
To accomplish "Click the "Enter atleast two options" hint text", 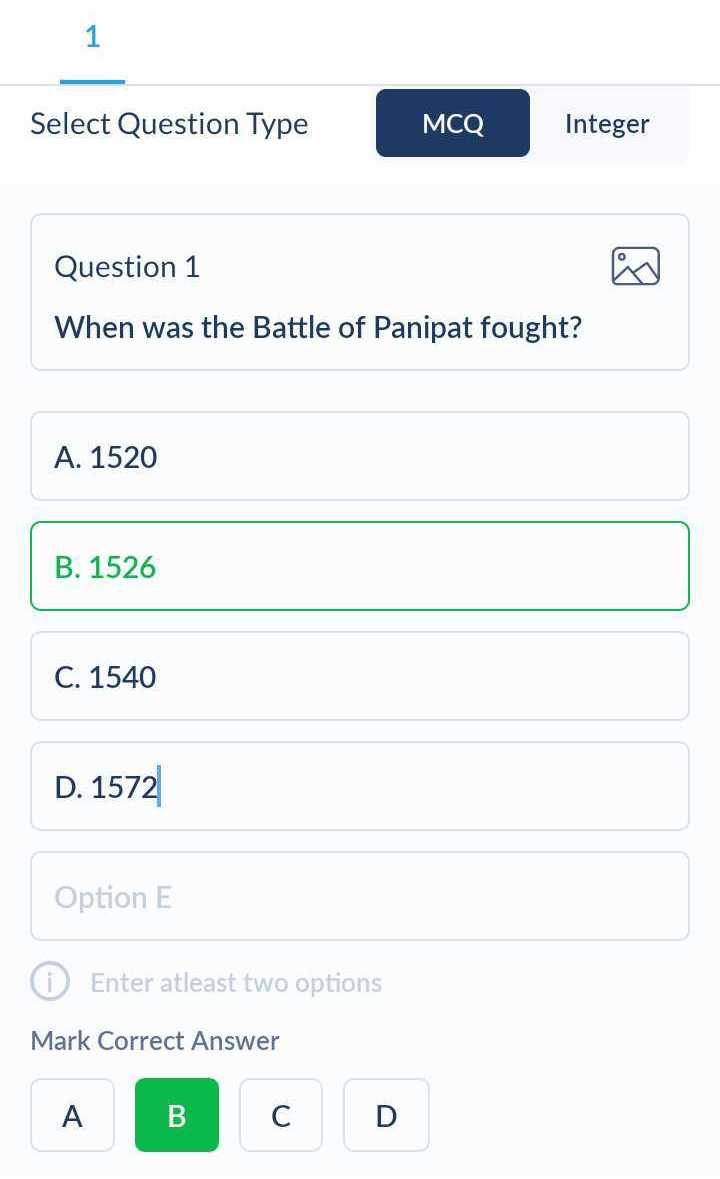I will [x=236, y=983].
